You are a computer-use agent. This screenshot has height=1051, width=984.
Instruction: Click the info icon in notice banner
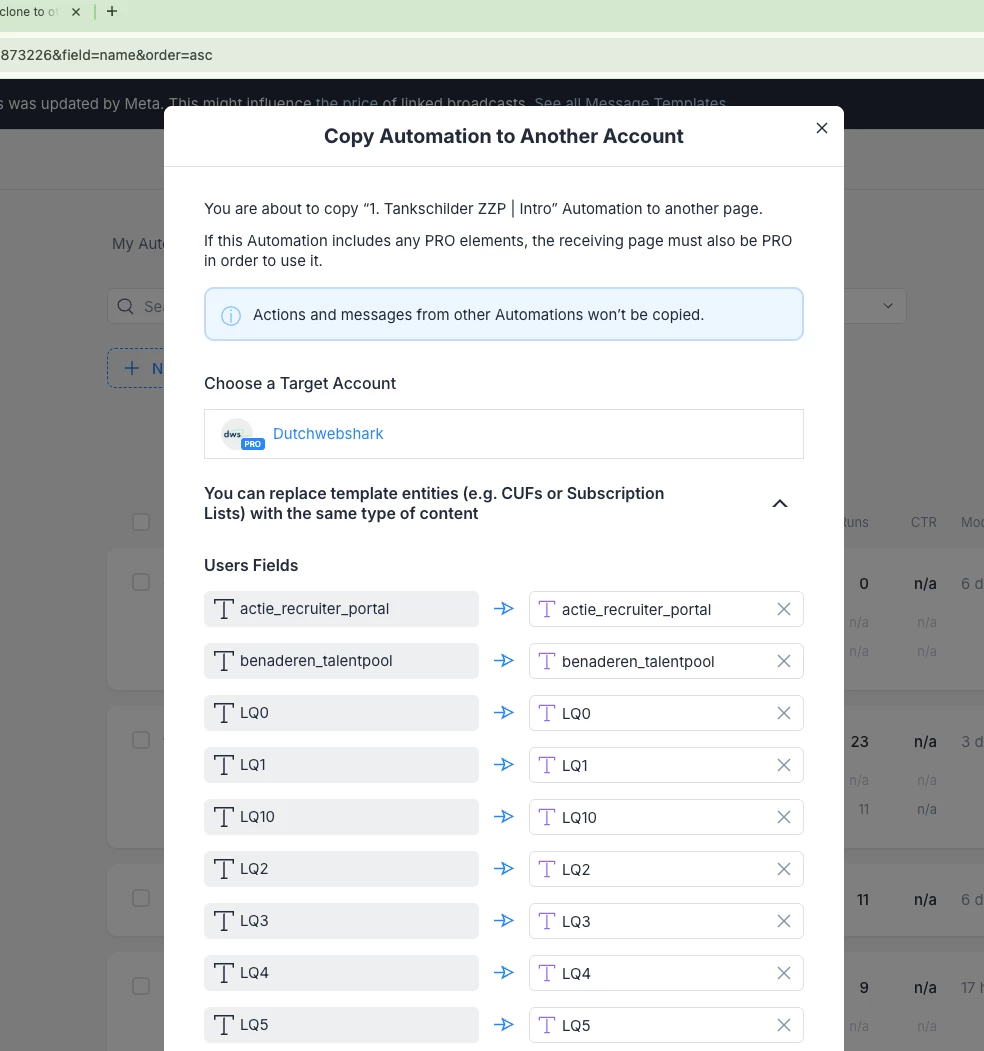(231, 315)
